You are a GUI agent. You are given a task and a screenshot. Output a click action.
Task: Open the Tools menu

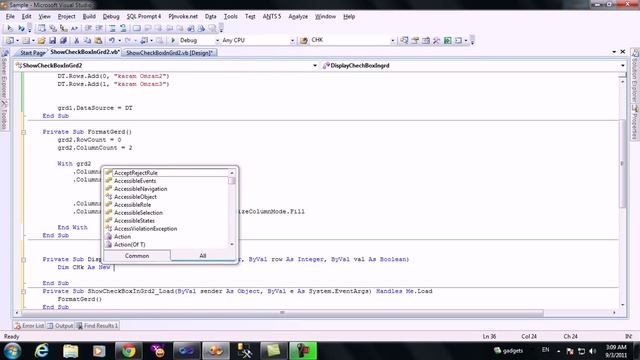[231, 16]
